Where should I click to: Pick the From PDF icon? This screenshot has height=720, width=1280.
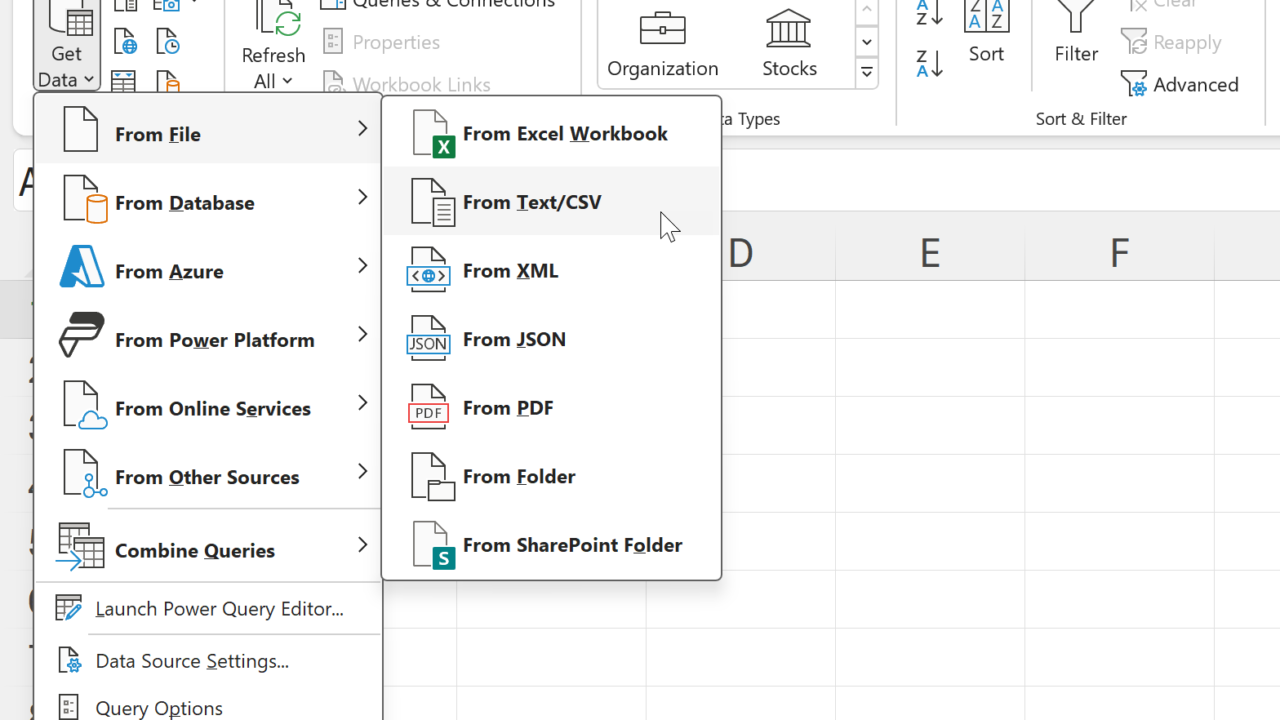[428, 408]
